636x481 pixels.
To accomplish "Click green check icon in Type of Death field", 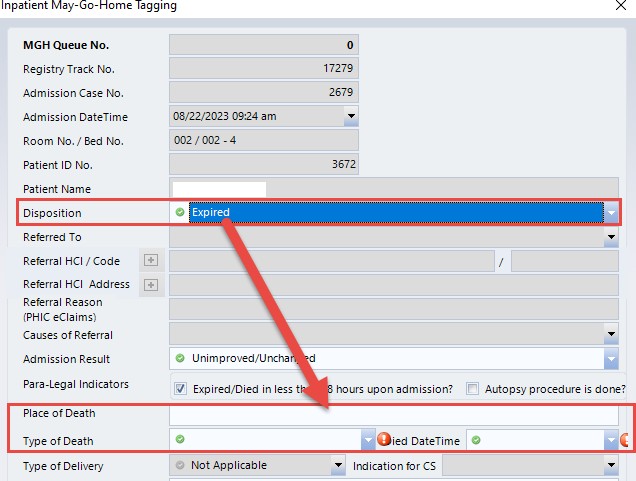I will coord(180,440).
